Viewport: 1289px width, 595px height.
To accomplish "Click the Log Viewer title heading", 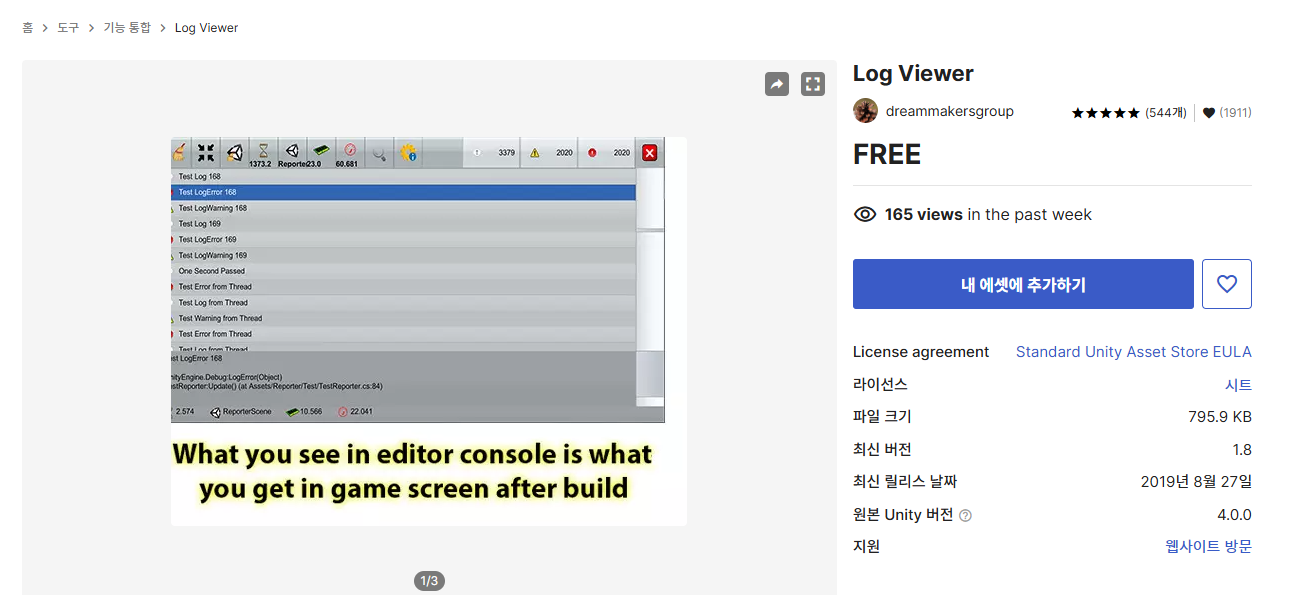I will point(913,74).
